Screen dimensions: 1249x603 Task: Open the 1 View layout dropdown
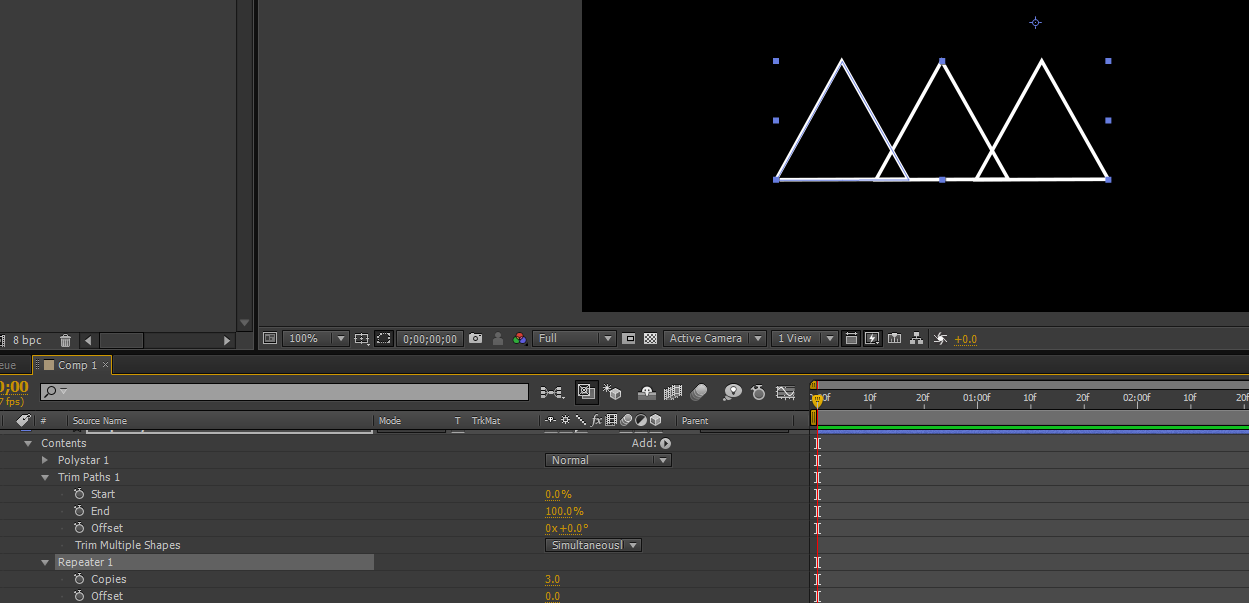[804, 339]
